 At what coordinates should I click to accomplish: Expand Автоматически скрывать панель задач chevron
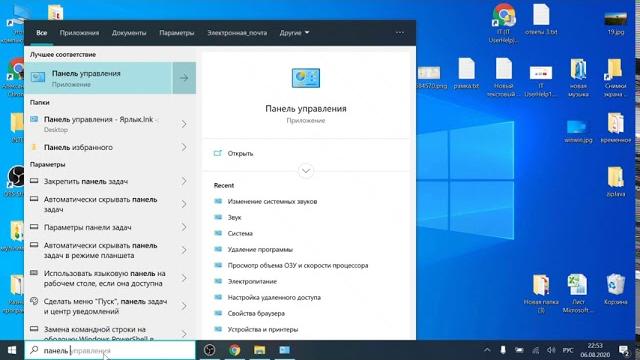[x=184, y=204]
